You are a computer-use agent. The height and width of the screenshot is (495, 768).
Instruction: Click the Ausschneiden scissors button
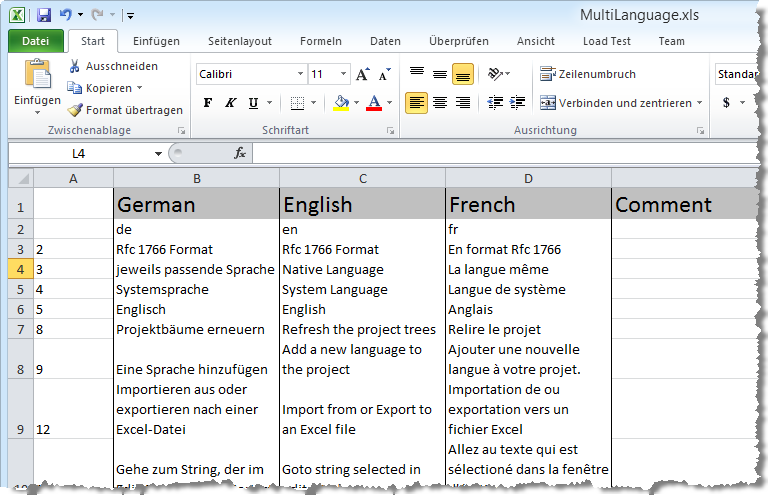click(x=112, y=66)
